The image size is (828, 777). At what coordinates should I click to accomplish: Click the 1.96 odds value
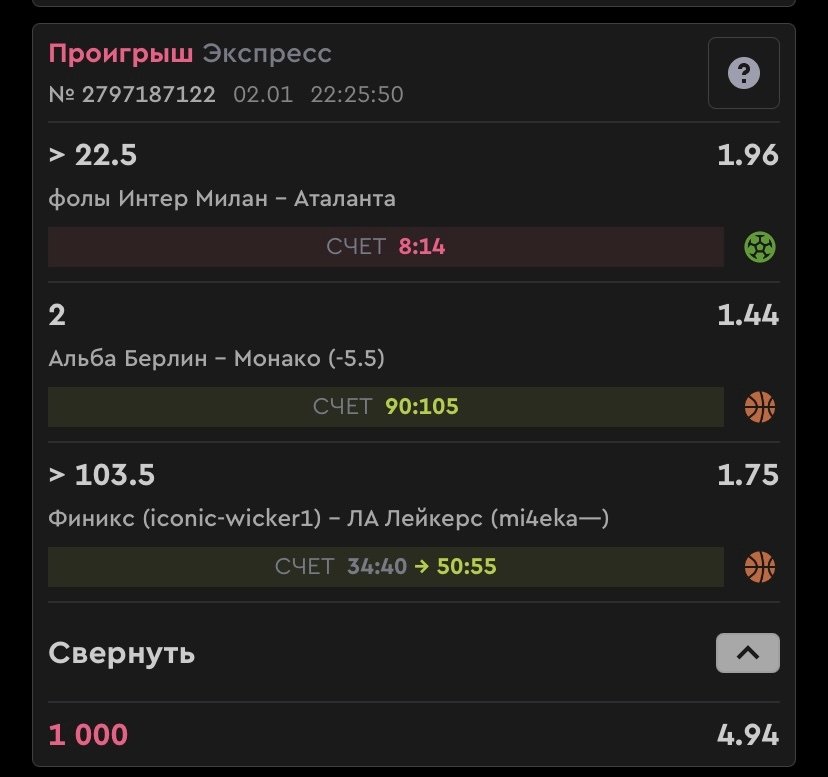click(x=747, y=155)
